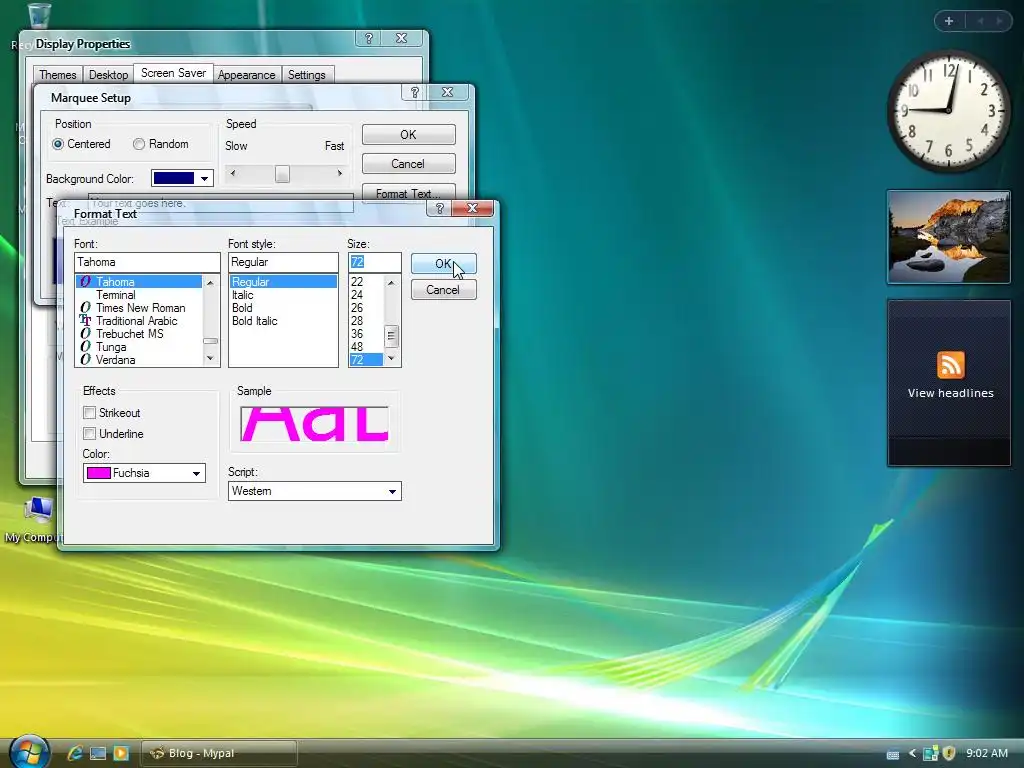Screen dimensions: 1024x768
Task: Click the Font style input field
Action: coord(283,262)
